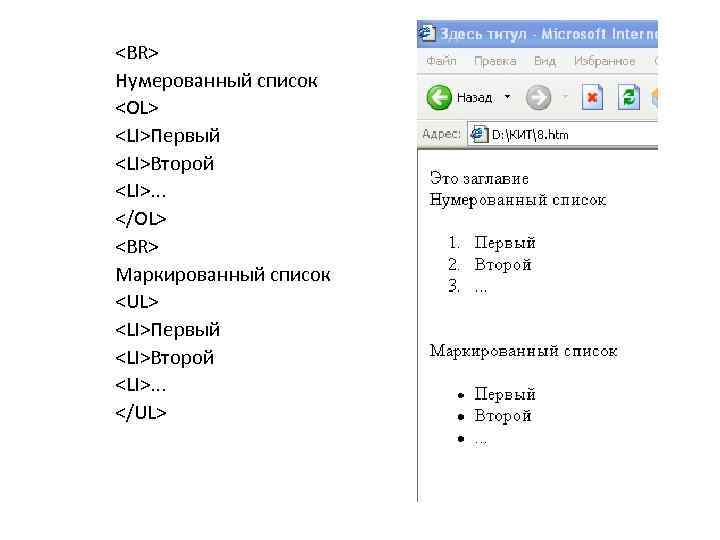Click the '<OL>' code line

tap(137, 108)
